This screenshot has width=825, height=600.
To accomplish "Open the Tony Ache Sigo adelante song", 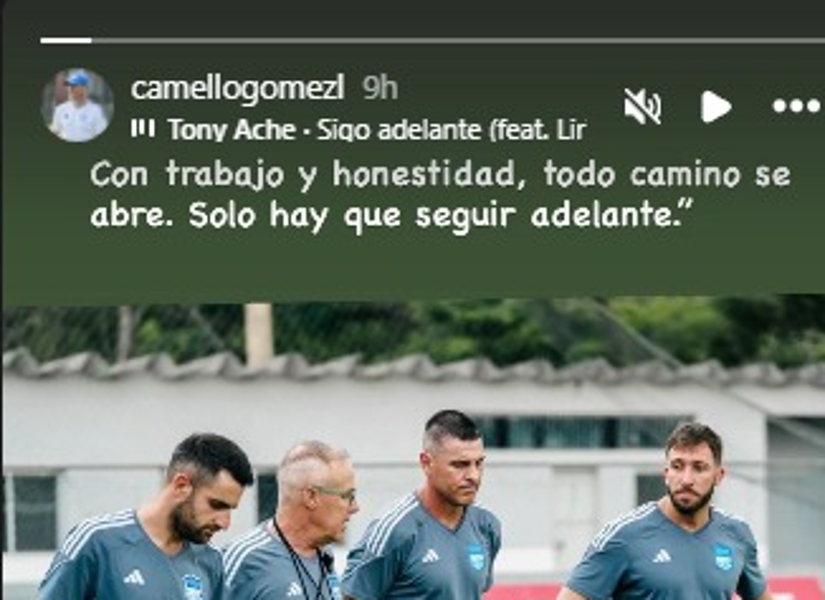I will point(377,129).
